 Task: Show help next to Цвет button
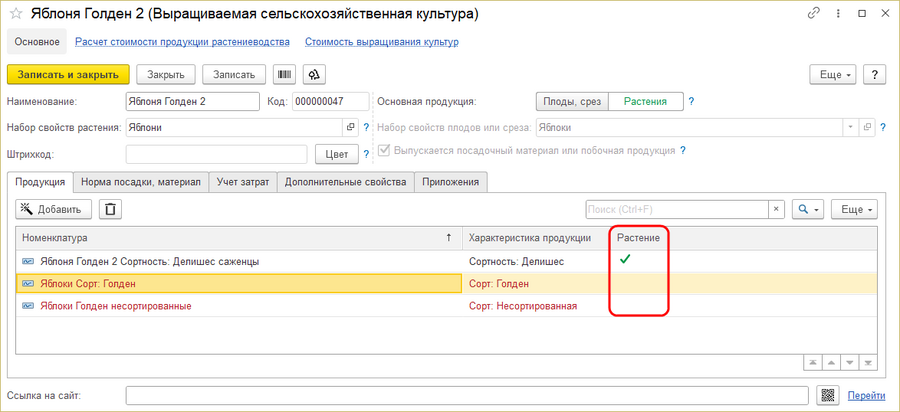click(366, 154)
